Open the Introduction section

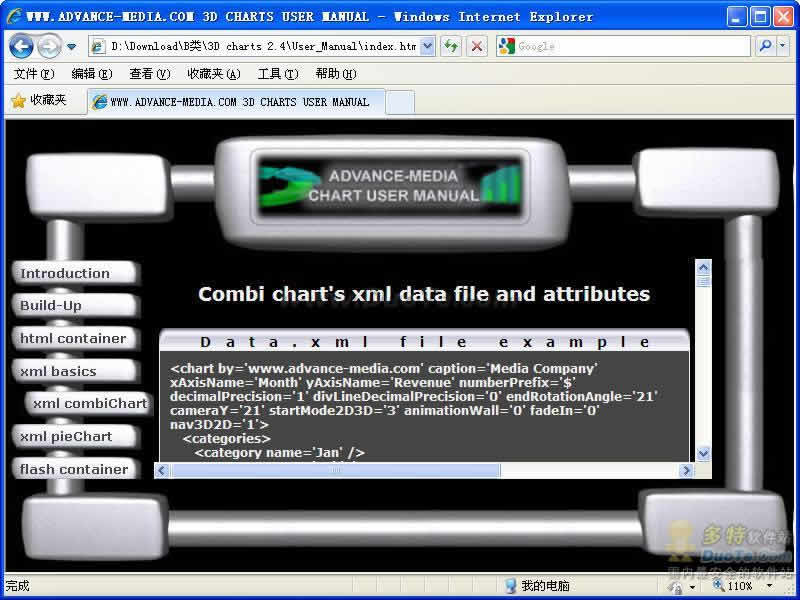click(74, 273)
